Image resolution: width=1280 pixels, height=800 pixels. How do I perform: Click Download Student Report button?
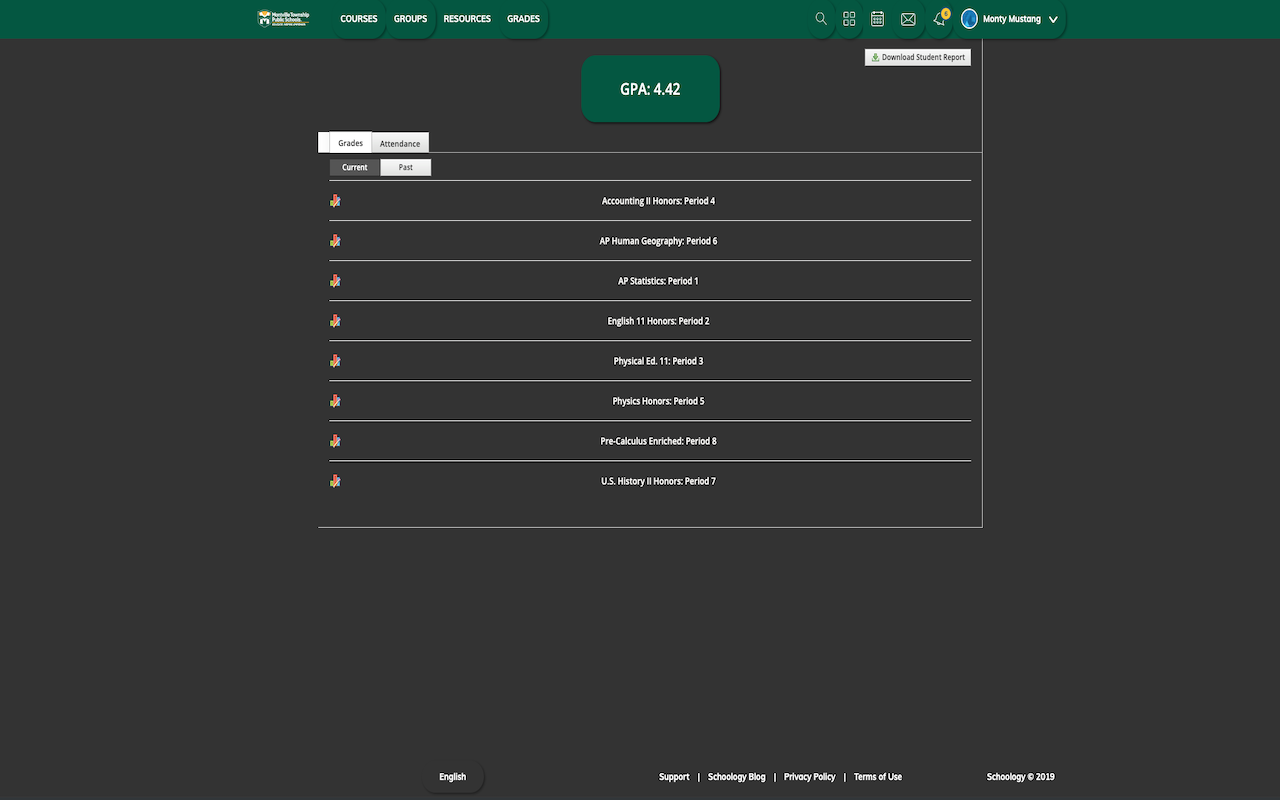click(918, 57)
